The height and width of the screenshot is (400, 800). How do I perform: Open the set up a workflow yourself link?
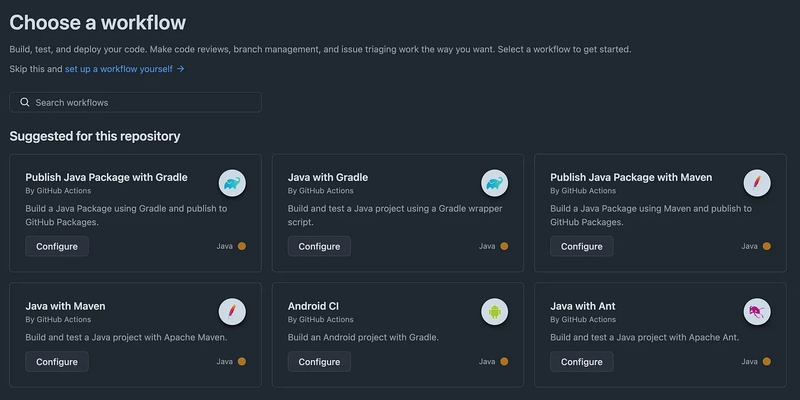click(x=119, y=68)
